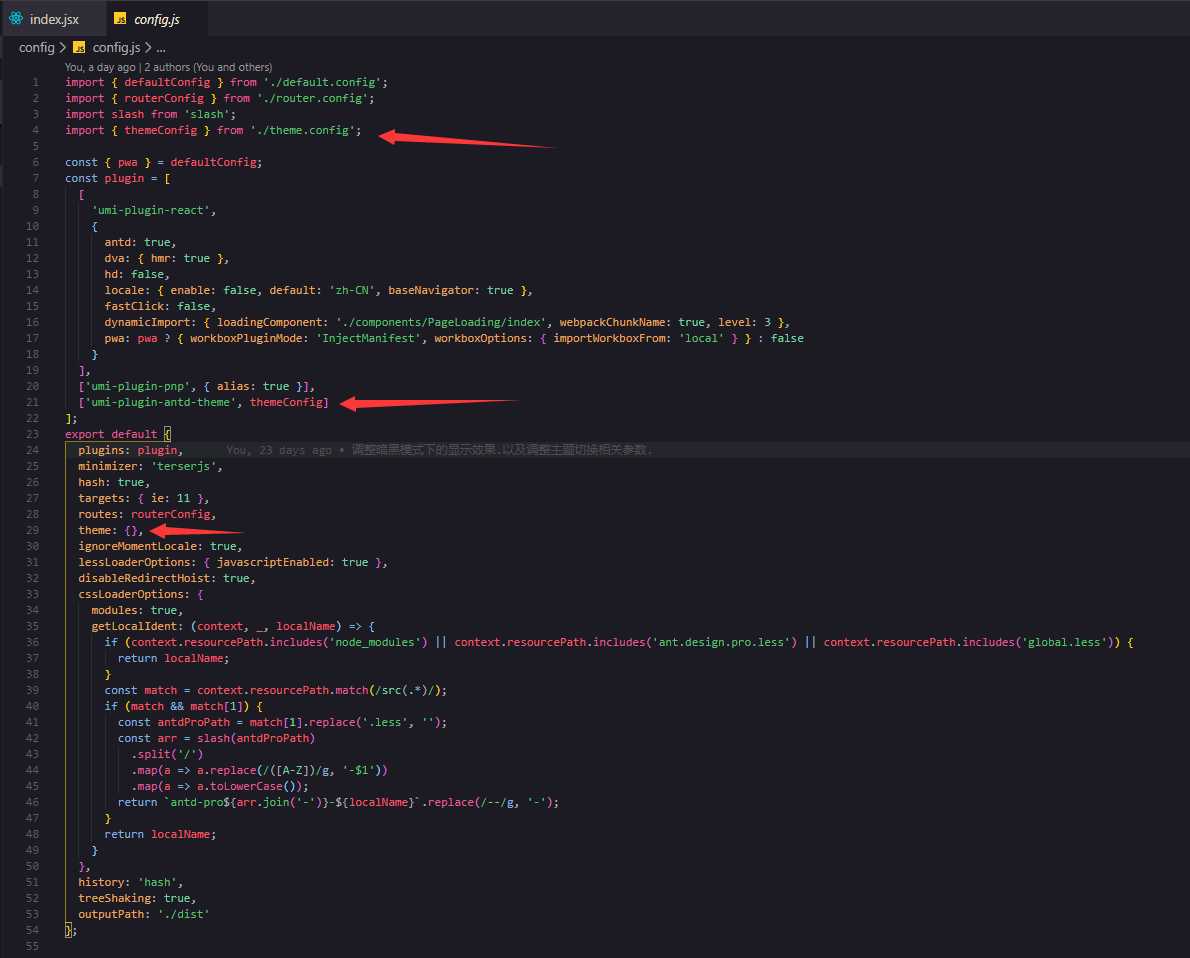The height and width of the screenshot is (958, 1190).
Task: Expand breadcrumb chevron after config.js
Action: click(x=148, y=47)
